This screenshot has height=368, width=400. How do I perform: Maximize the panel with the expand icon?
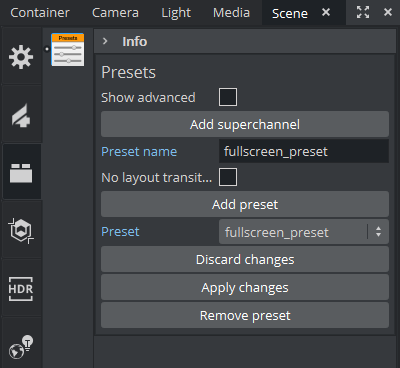click(x=363, y=12)
